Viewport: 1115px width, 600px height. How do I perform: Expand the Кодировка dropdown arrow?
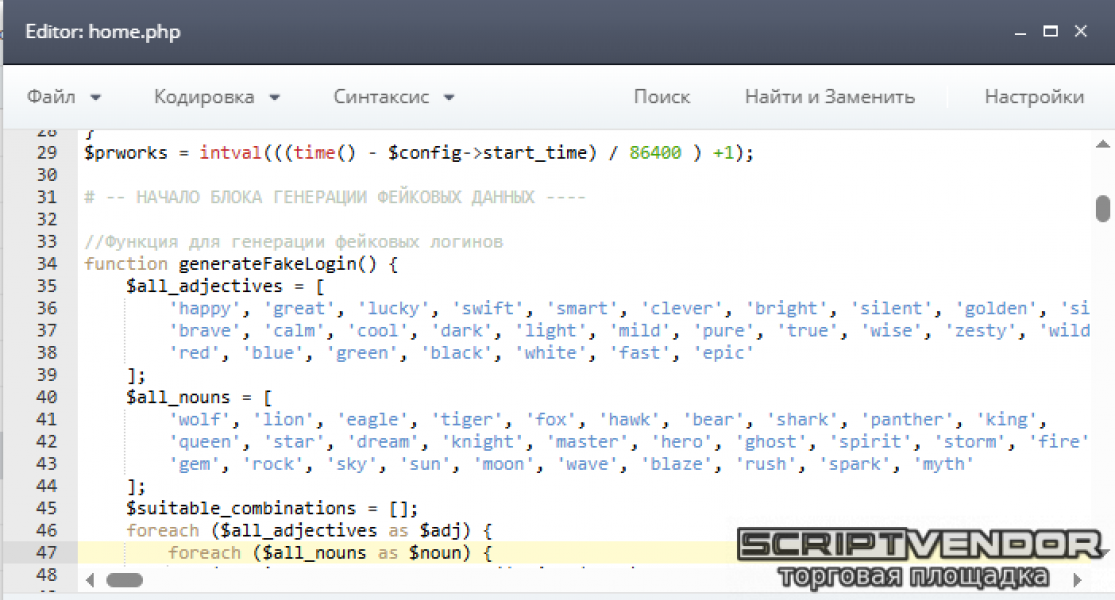pyautogui.click(x=274, y=98)
